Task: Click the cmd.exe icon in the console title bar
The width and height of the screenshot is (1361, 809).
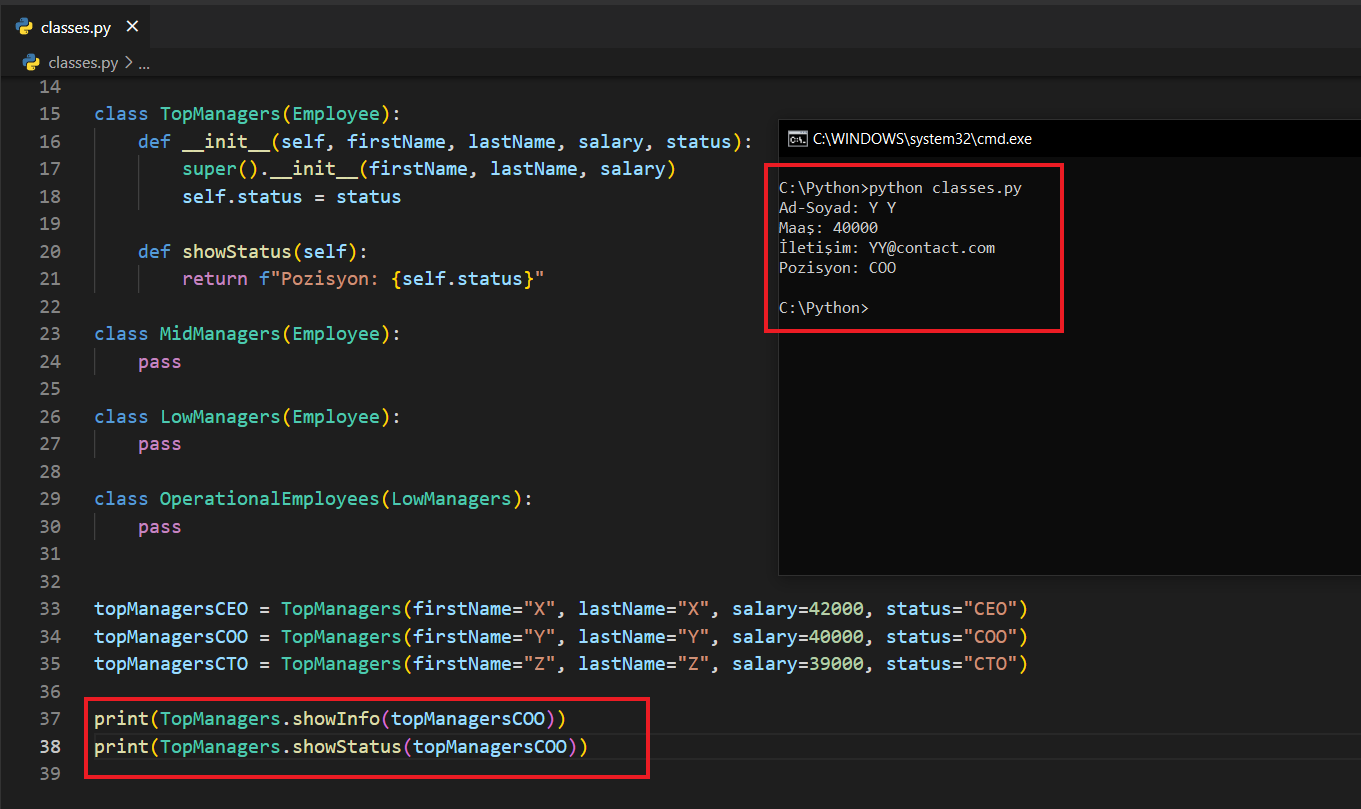Action: pyautogui.click(x=798, y=139)
